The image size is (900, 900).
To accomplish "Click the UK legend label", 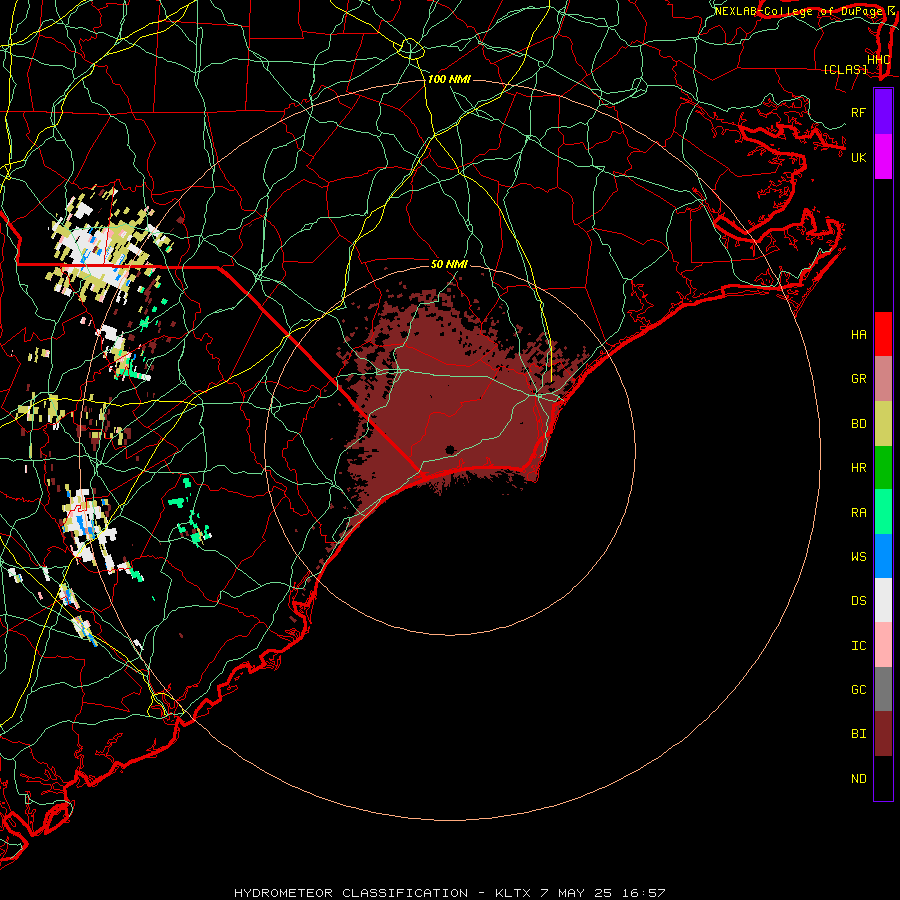I will click(x=858, y=157).
